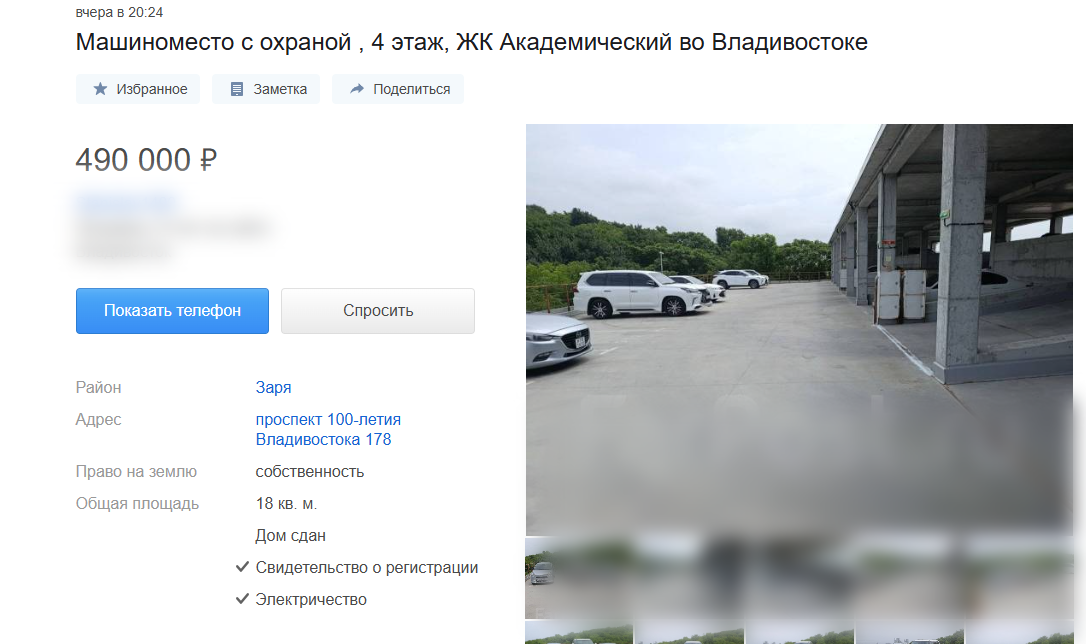Open the Заря district link
1086x644 pixels.
tap(274, 387)
